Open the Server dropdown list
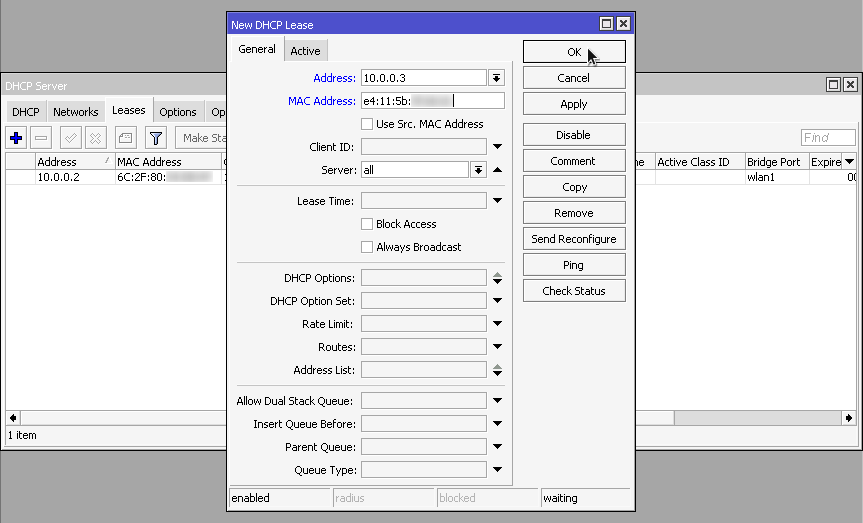This screenshot has height=523, width=863. (478, 170)
